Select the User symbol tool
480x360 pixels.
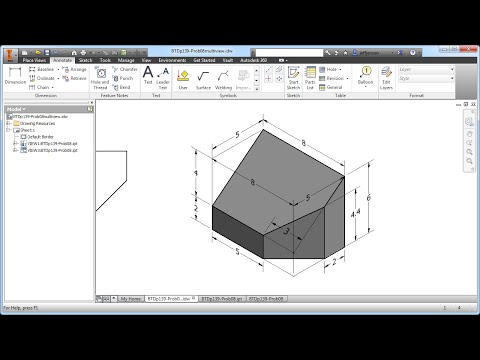coord(183,79)
